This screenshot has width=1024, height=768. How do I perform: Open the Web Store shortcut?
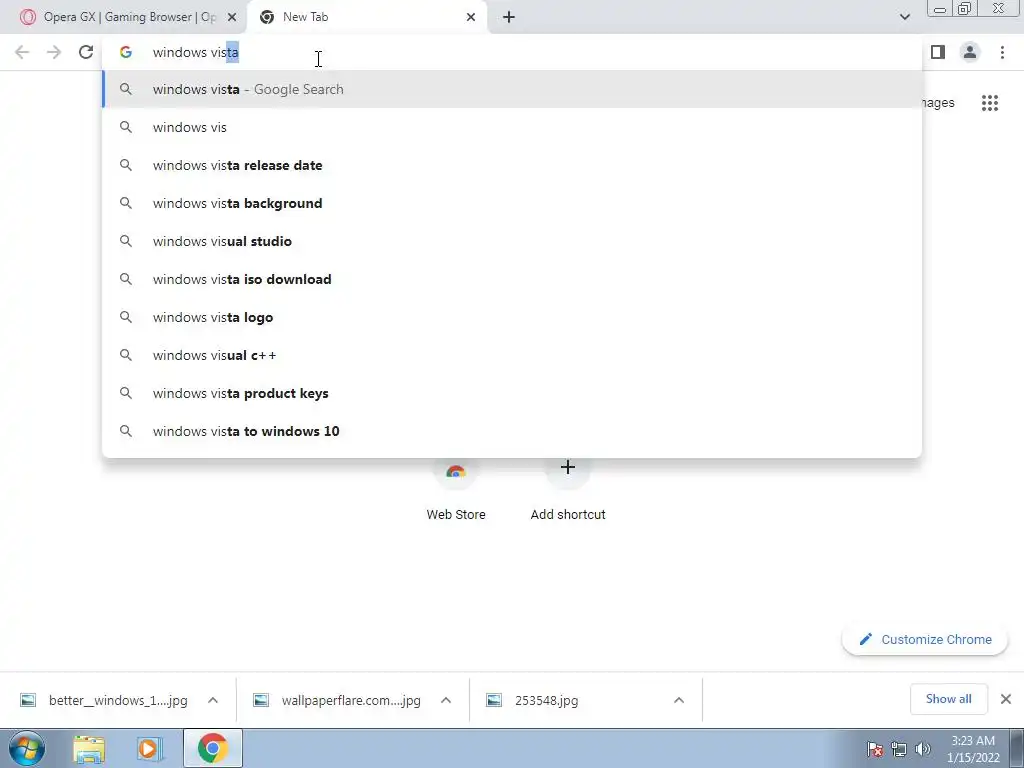point(456,490)
